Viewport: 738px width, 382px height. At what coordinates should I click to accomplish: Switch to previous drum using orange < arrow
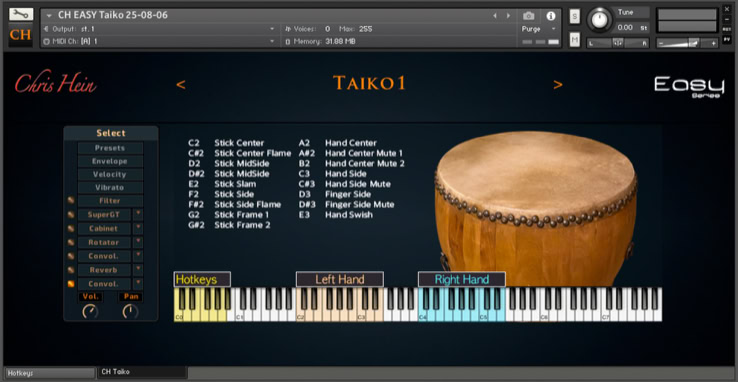coord(181,85)
